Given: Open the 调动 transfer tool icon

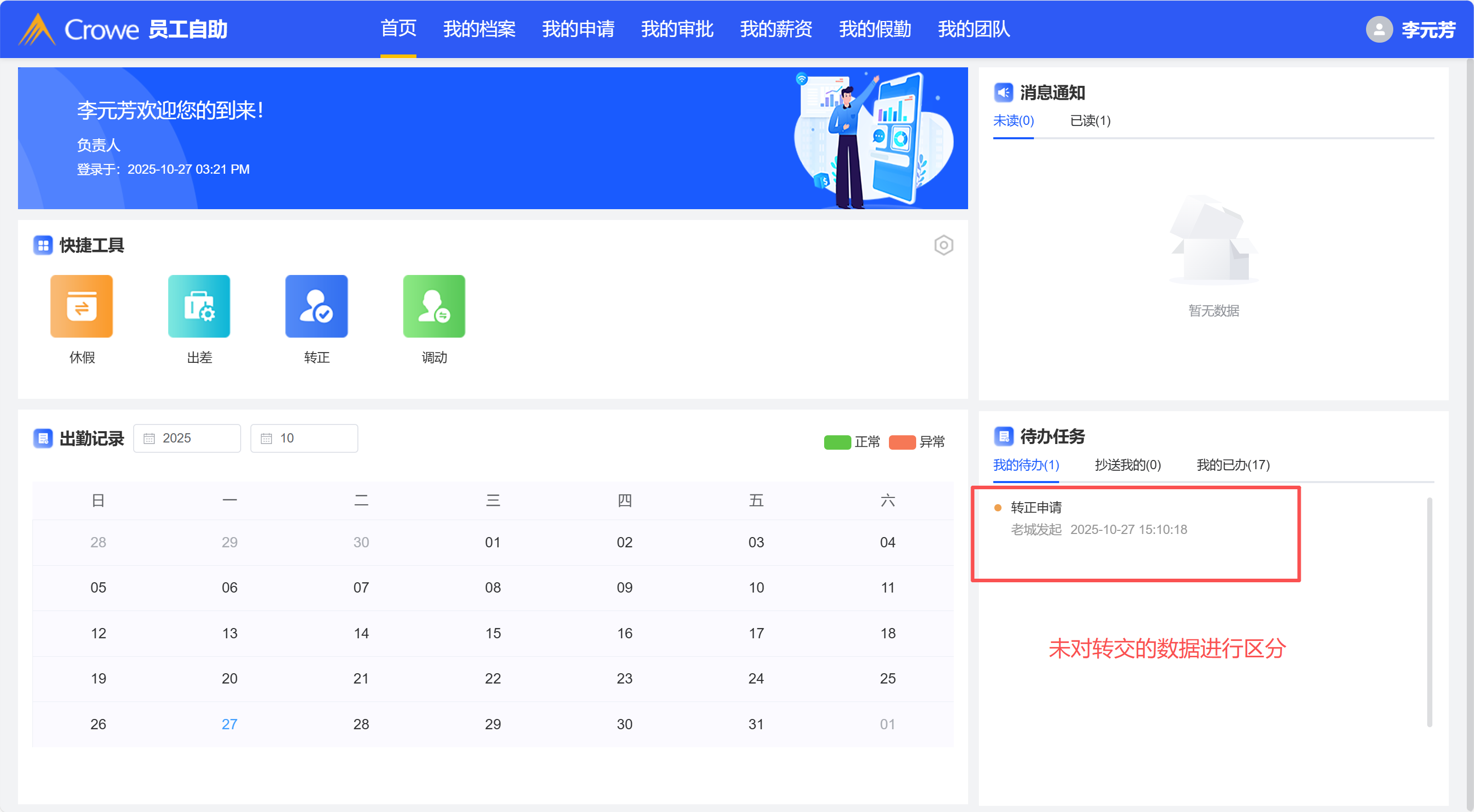Looking at the screenshot, I should coord(434,306).
